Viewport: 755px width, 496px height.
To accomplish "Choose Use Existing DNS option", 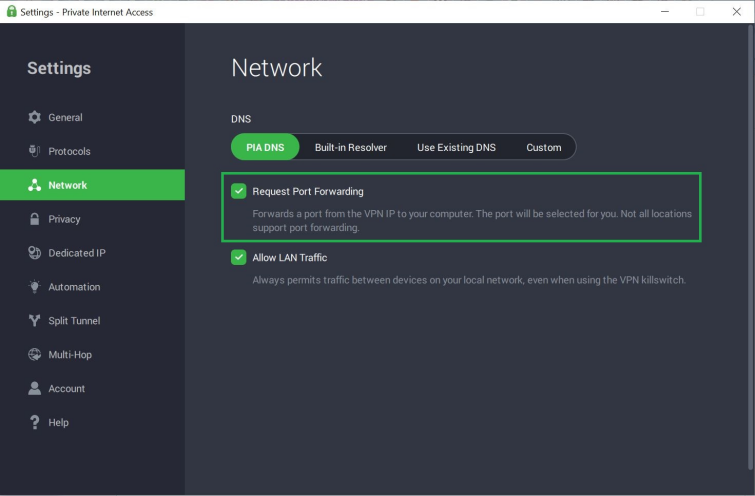I will pos(456,147).
